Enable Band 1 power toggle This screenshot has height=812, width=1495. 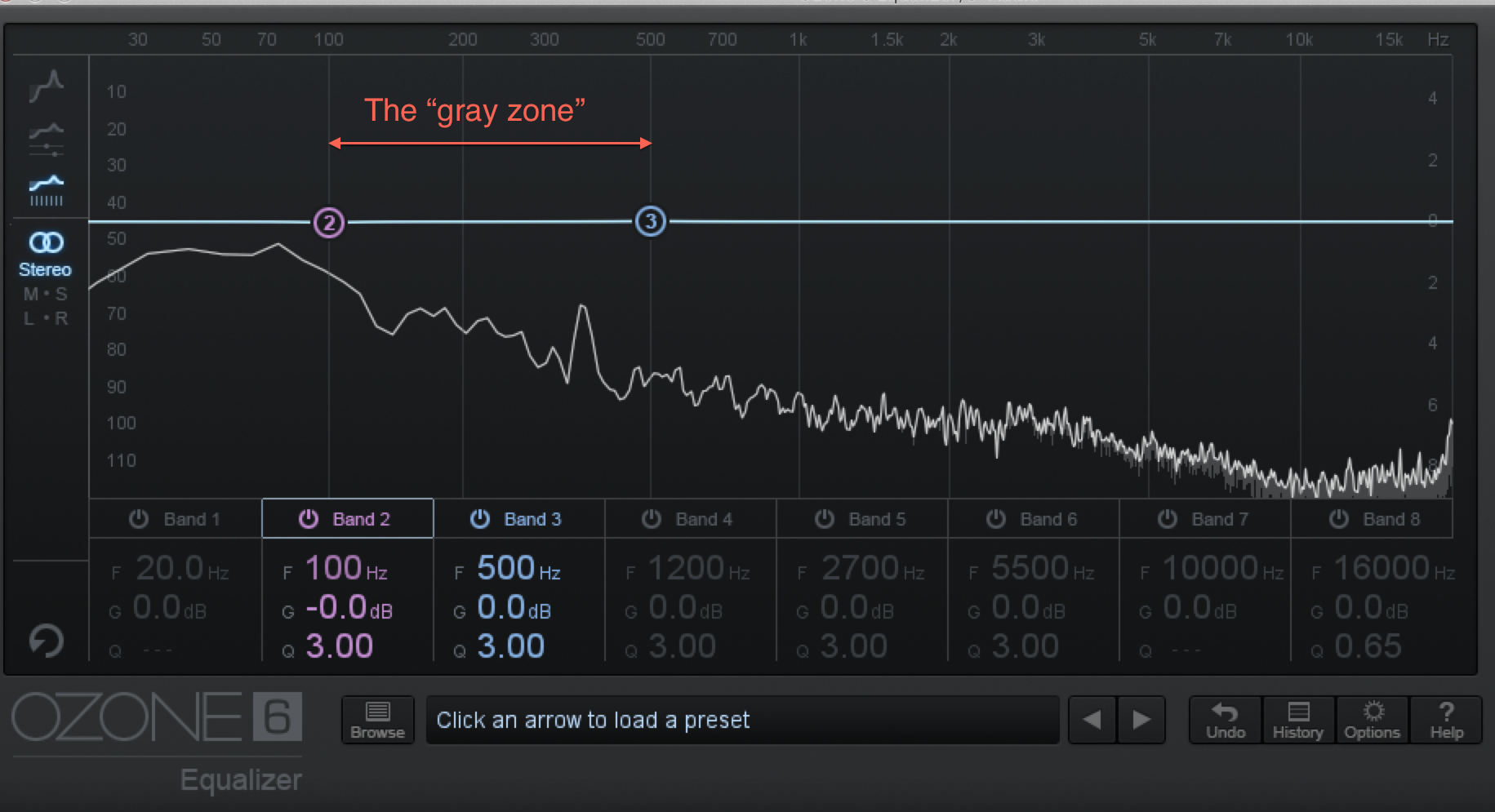(x=139, y=519)
